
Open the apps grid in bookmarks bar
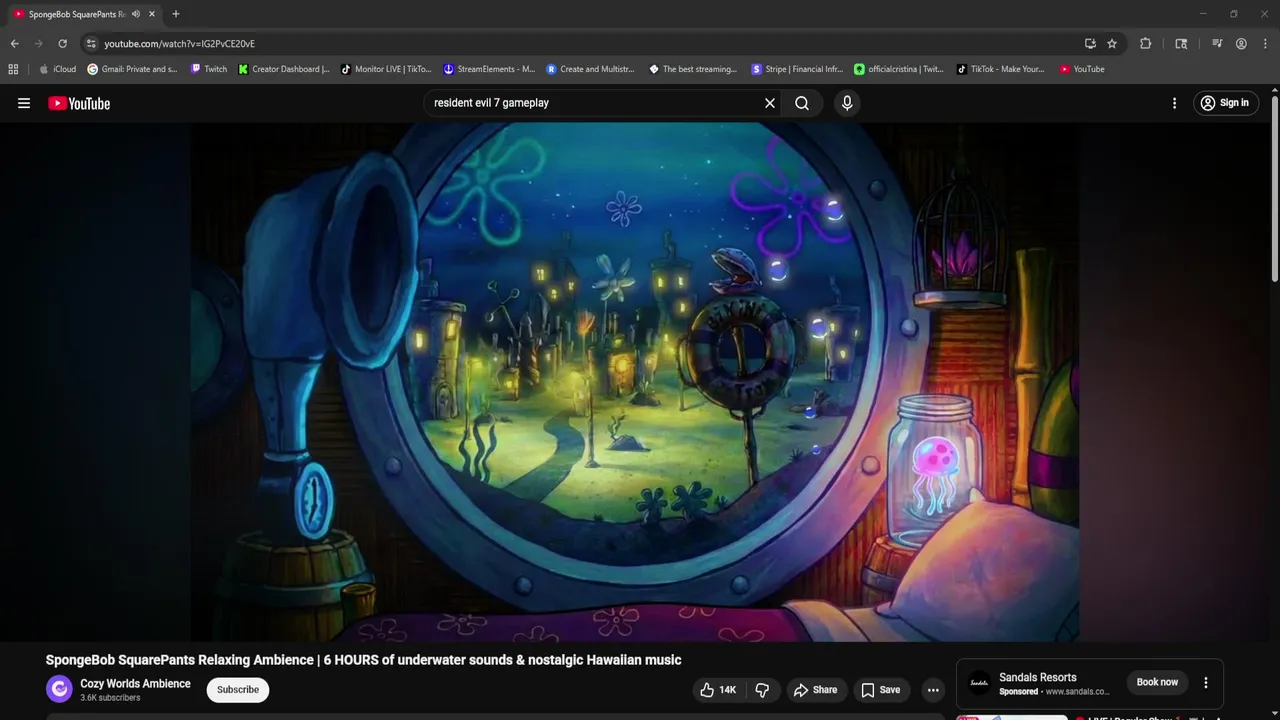click(x=13, y=69)
